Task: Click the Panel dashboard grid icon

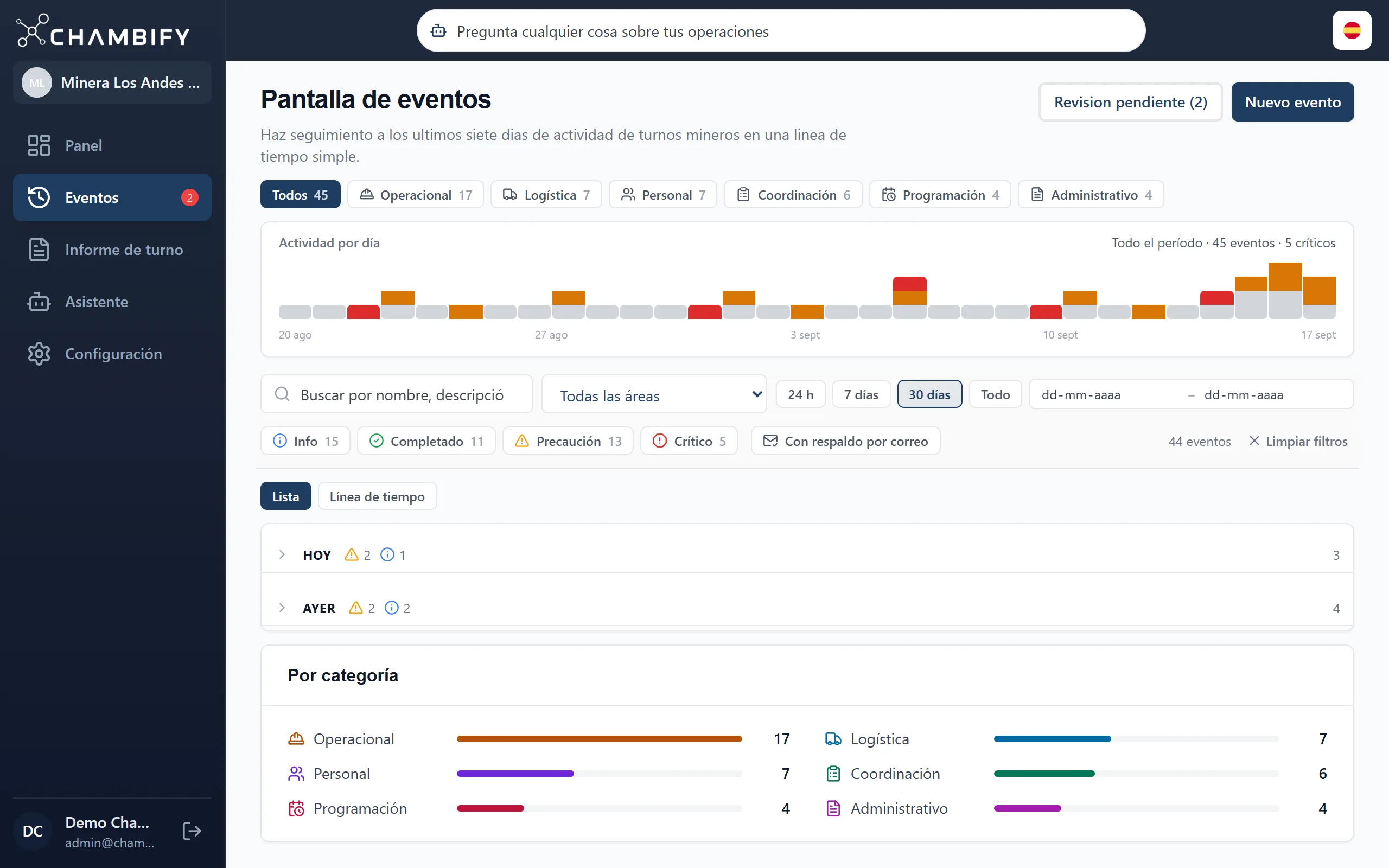Action: point(39,145)
